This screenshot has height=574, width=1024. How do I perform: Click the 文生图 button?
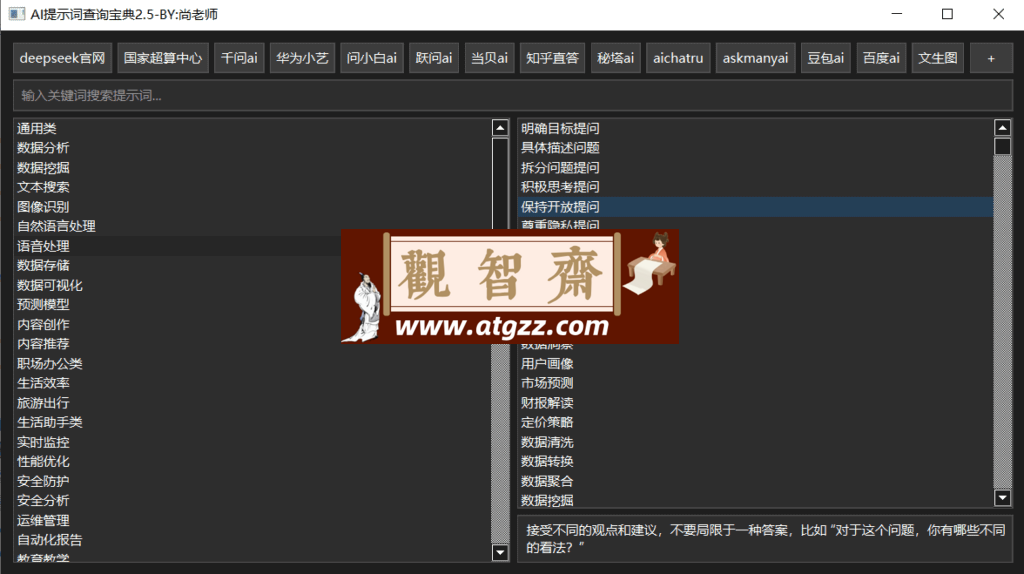pyautogui.click(x=938, y=58)
